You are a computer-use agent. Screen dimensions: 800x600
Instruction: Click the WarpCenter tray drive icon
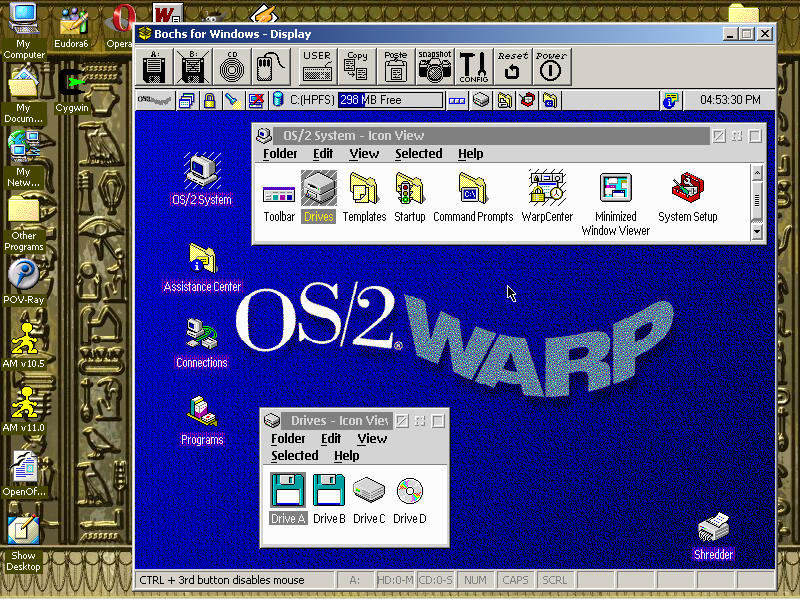coord(481,100)
